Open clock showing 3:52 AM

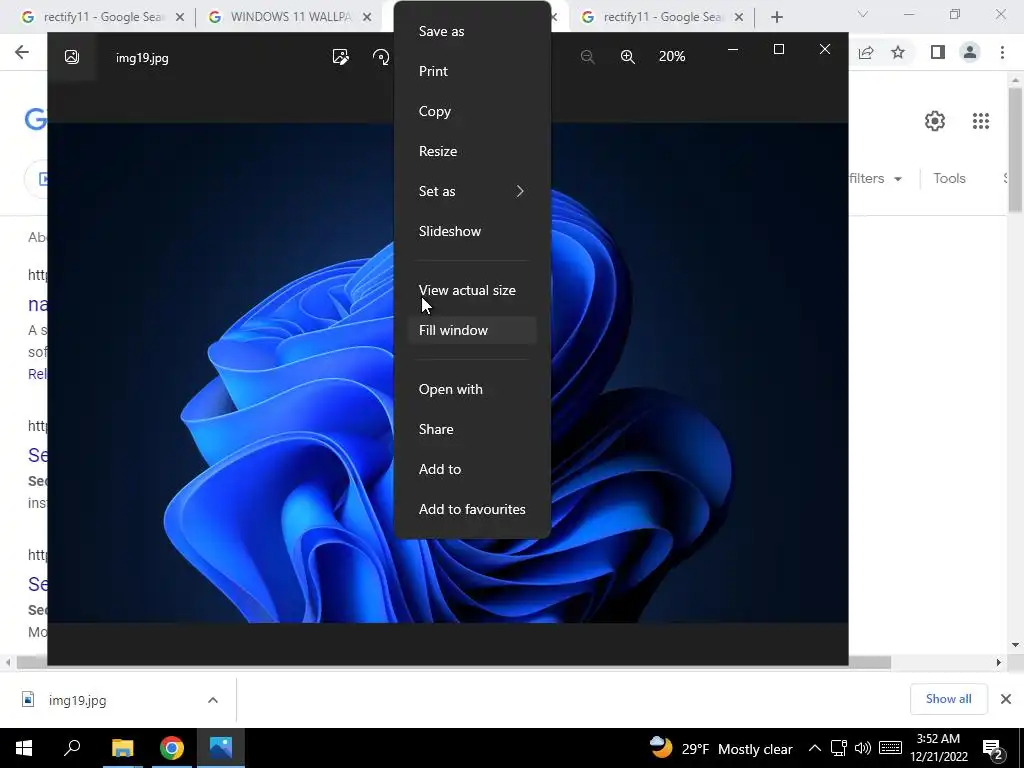click(938, 748)
